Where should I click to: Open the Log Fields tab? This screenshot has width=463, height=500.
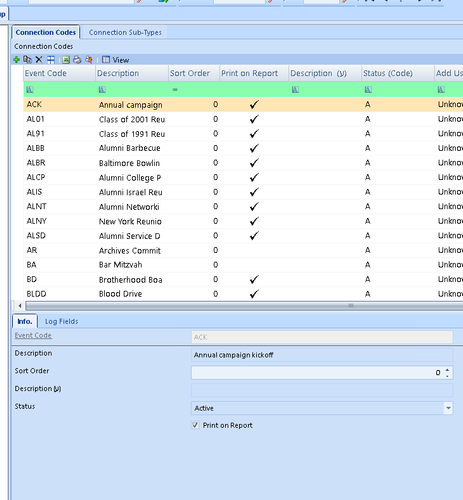(61, 321)
